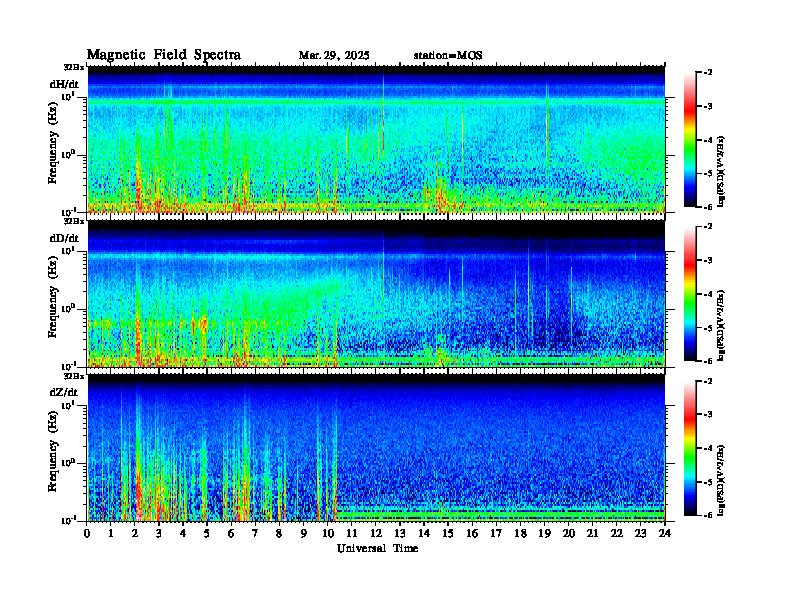Click hour '16' on the time axis
This screenshot has height=612, width=792.
pos(472,533)
